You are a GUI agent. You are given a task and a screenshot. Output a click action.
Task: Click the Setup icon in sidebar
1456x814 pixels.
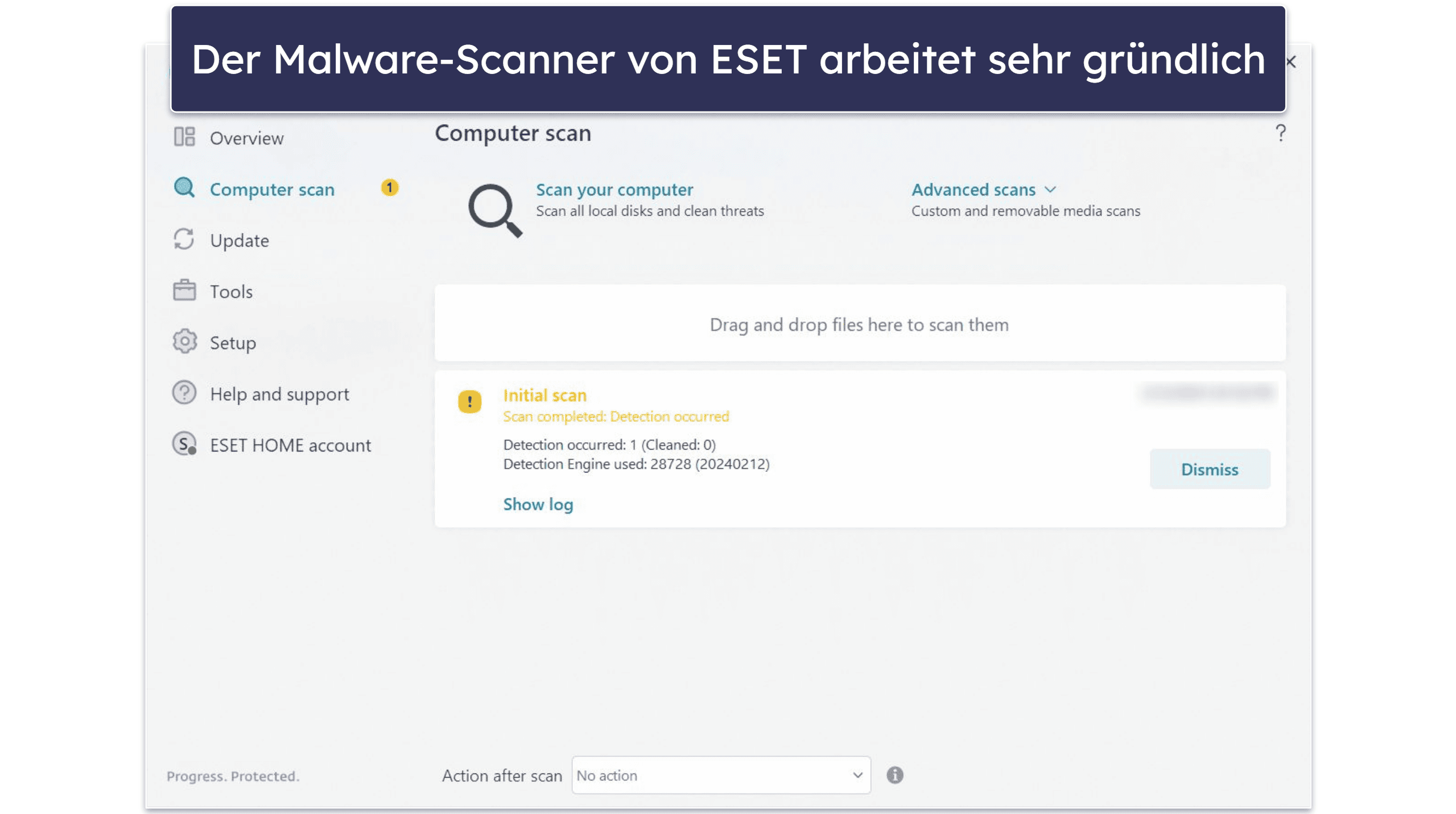pyautogui.click(x=184, y=342)
